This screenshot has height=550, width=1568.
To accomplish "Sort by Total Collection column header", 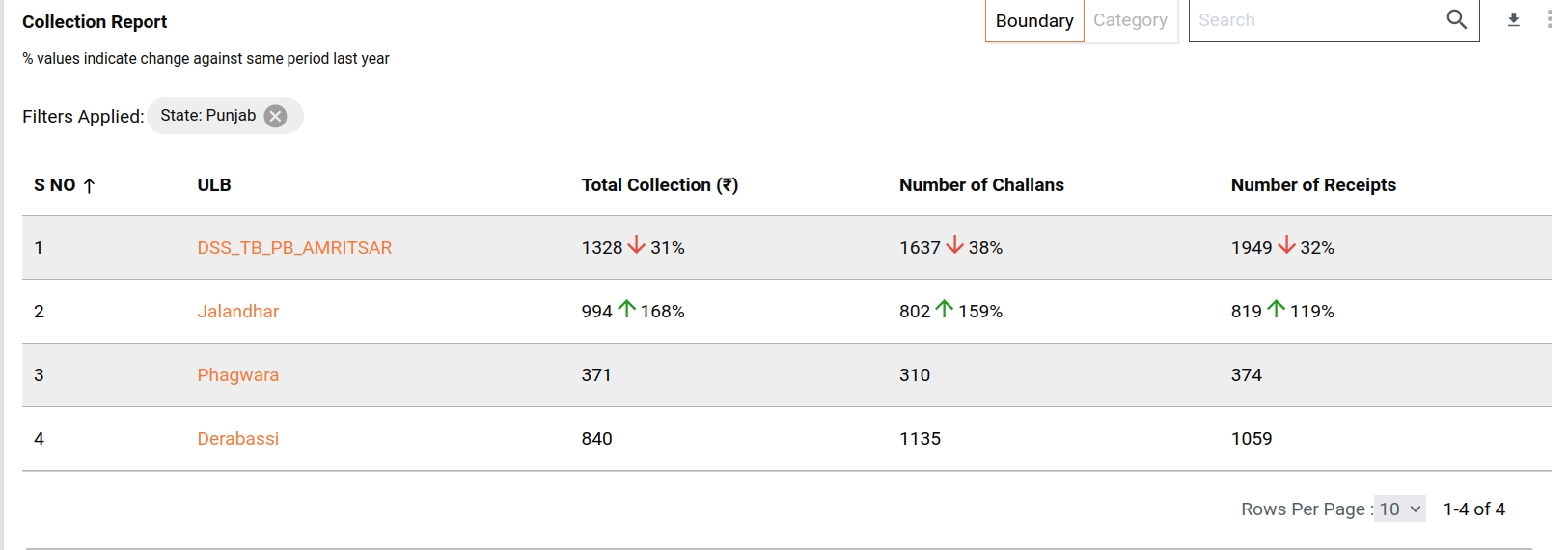I will (x=659, y=185).
